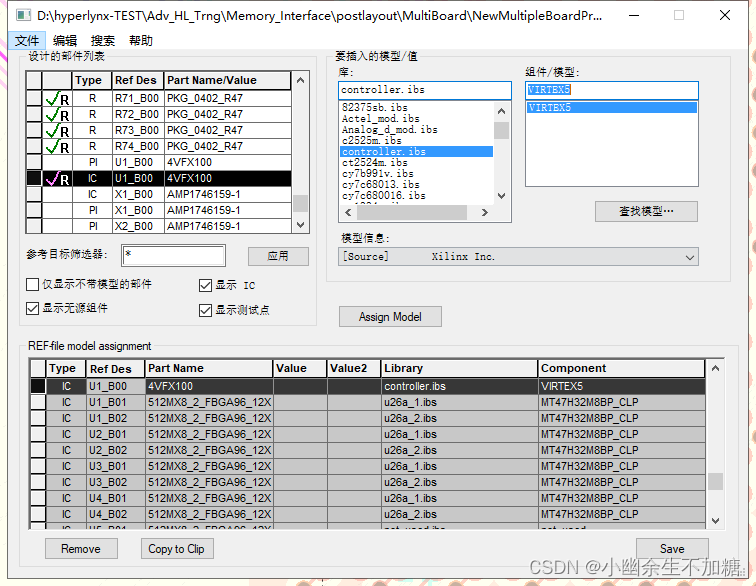Click green check R icon for R74_B00
Image resolution: width=756 pixels, height=586 pixels.
click(x=57, y=146)
